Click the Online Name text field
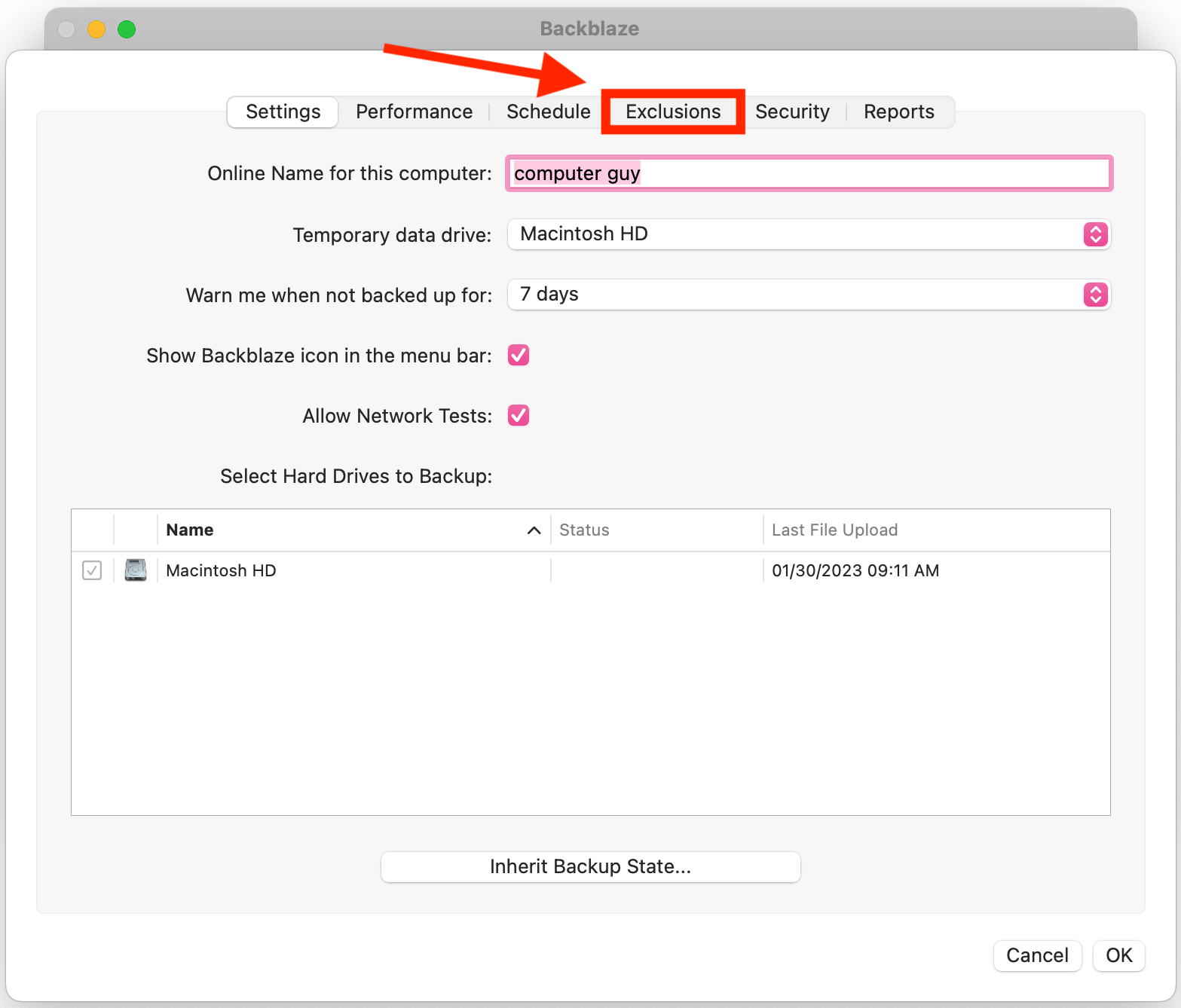 808,173
